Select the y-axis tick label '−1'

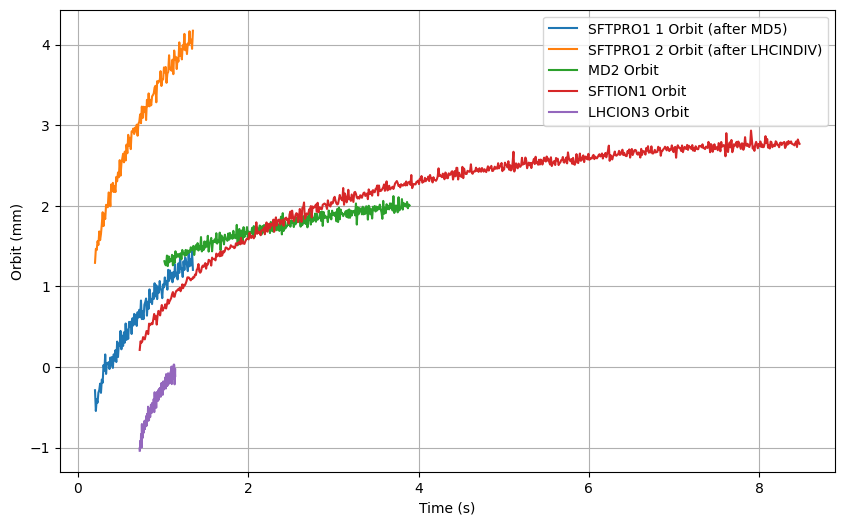click(x=41, y=448)
